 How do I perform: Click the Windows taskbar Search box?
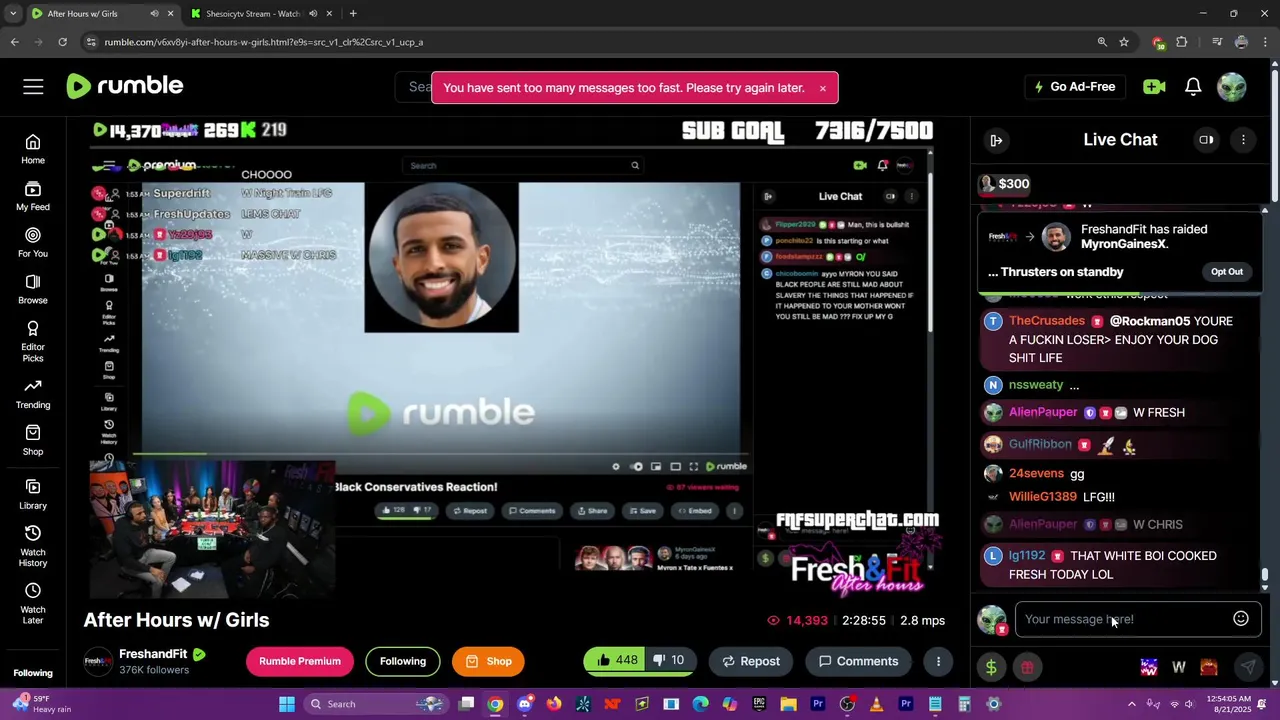tap(375, 704)
